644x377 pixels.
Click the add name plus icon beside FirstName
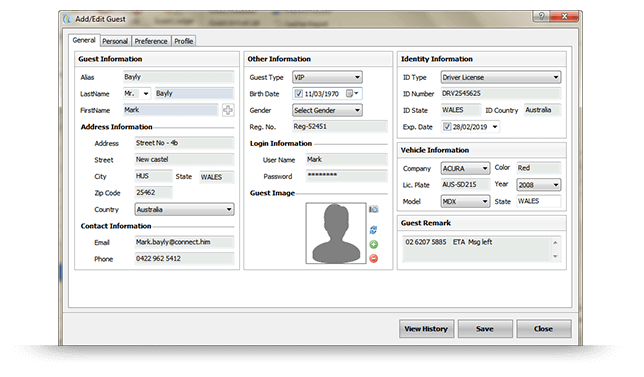[228, 110]
